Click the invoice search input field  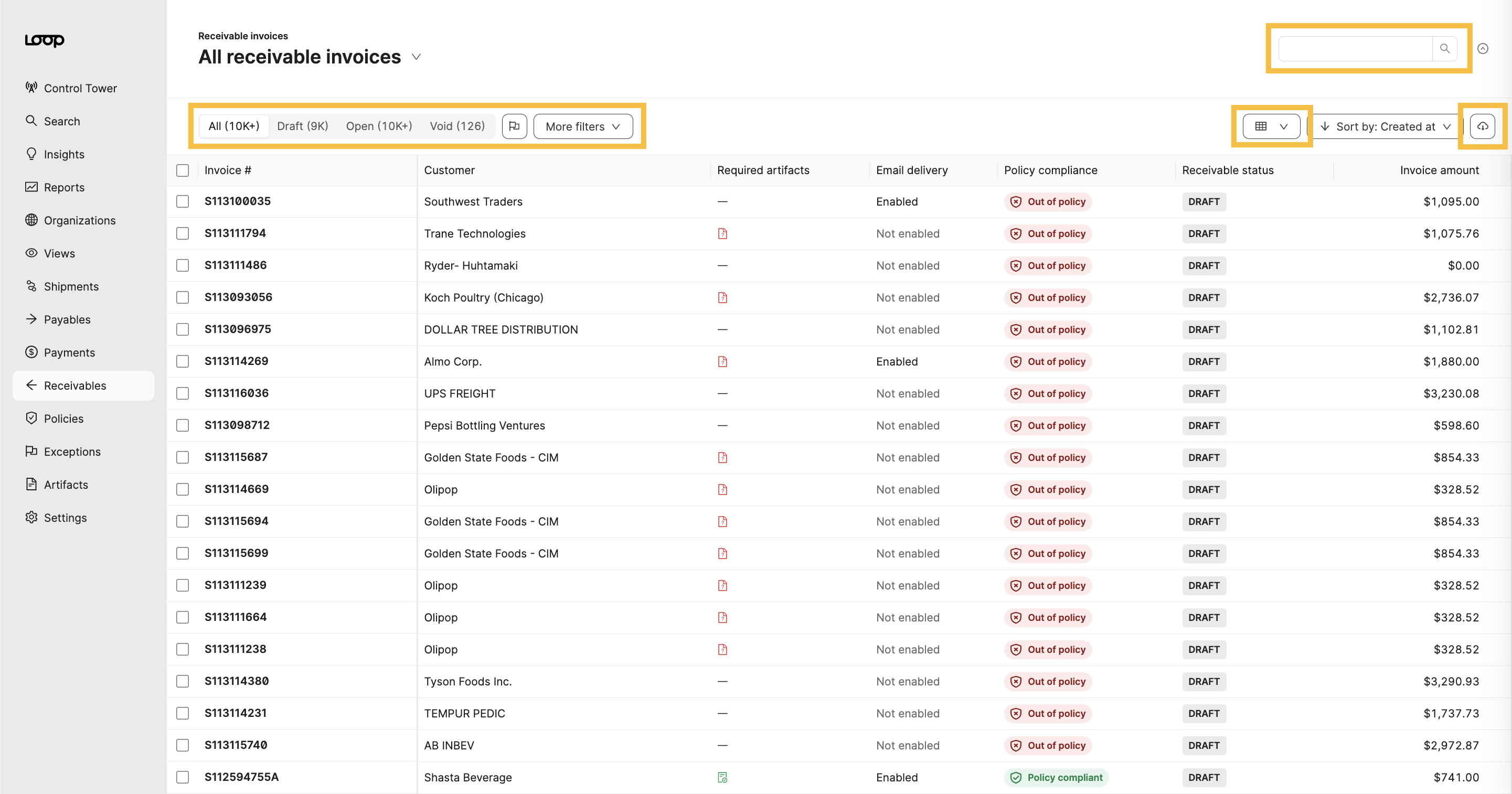click(x=1355, y=49)
